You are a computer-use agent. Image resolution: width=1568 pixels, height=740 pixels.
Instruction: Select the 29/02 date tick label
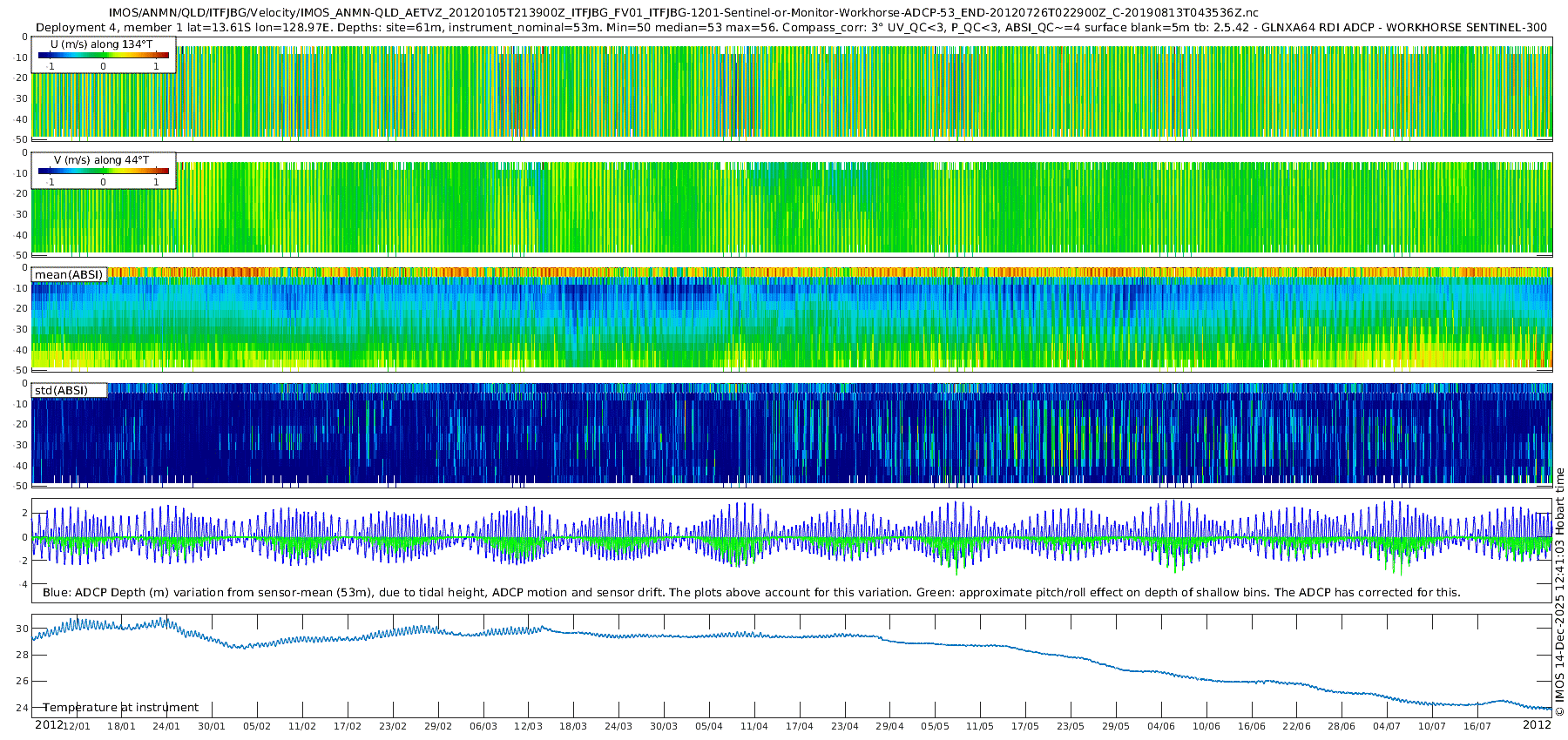[437, 726]
